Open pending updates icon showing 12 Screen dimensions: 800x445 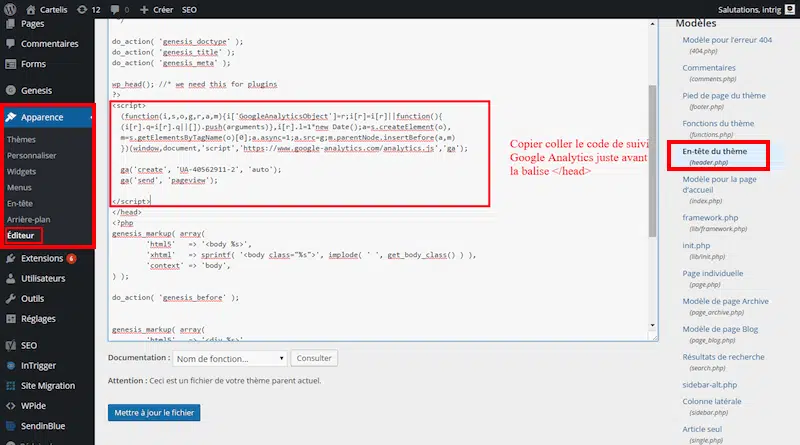coord(83,8)
